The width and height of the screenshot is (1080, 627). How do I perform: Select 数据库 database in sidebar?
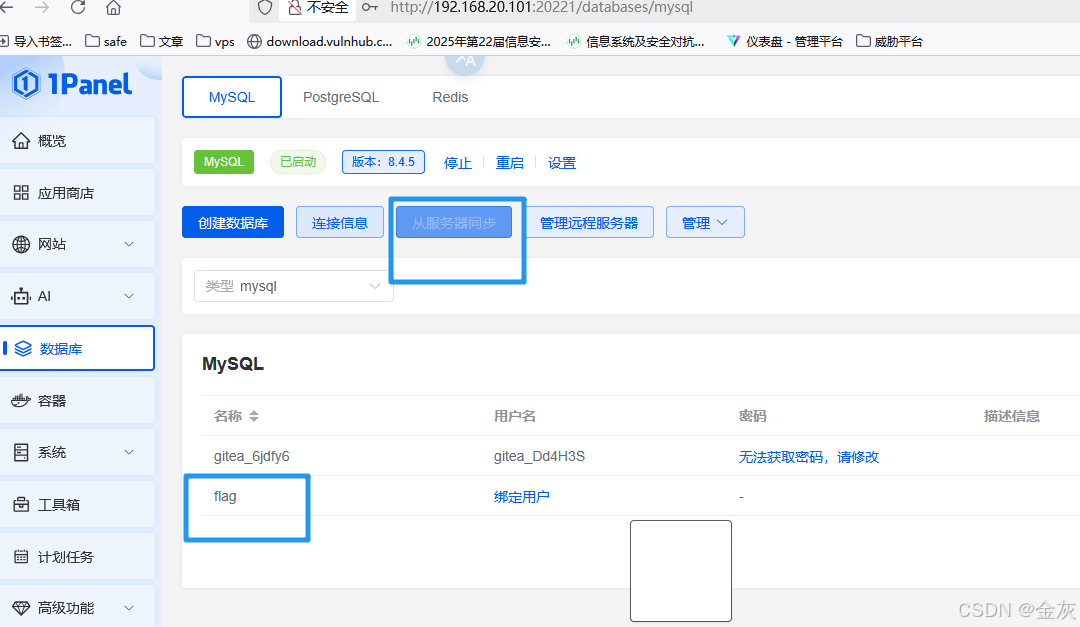pyautogui.click(x=77, y=348)
